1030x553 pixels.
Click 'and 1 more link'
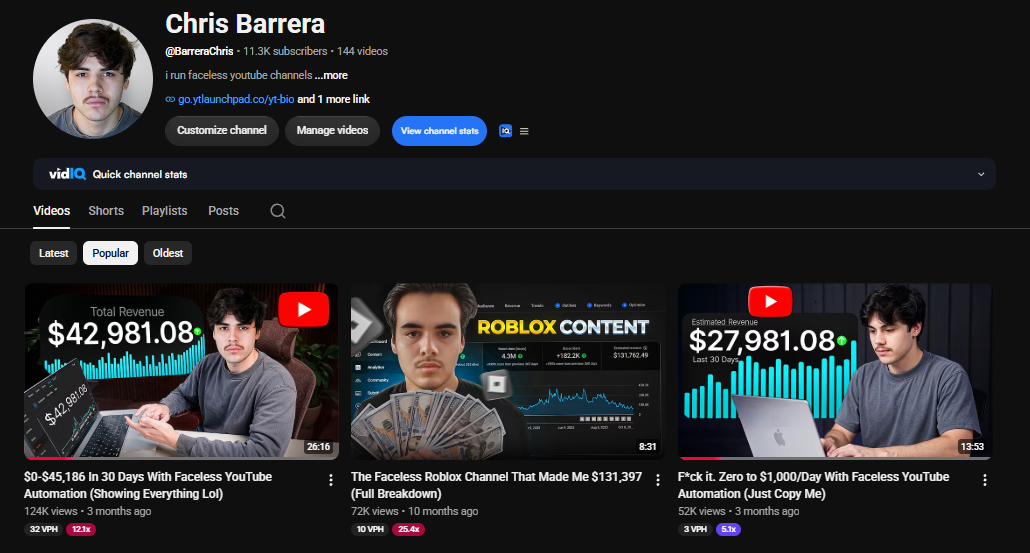[x=334, y=99]
